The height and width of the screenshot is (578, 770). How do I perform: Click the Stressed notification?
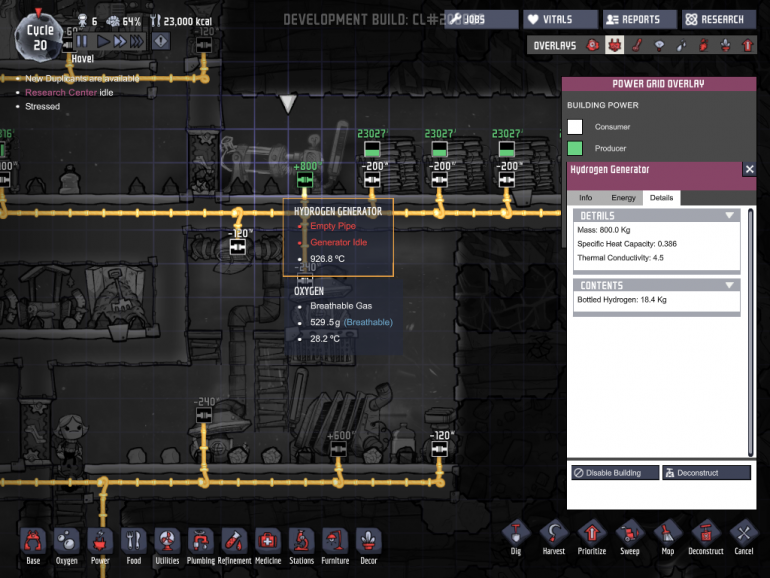[43, 106]
